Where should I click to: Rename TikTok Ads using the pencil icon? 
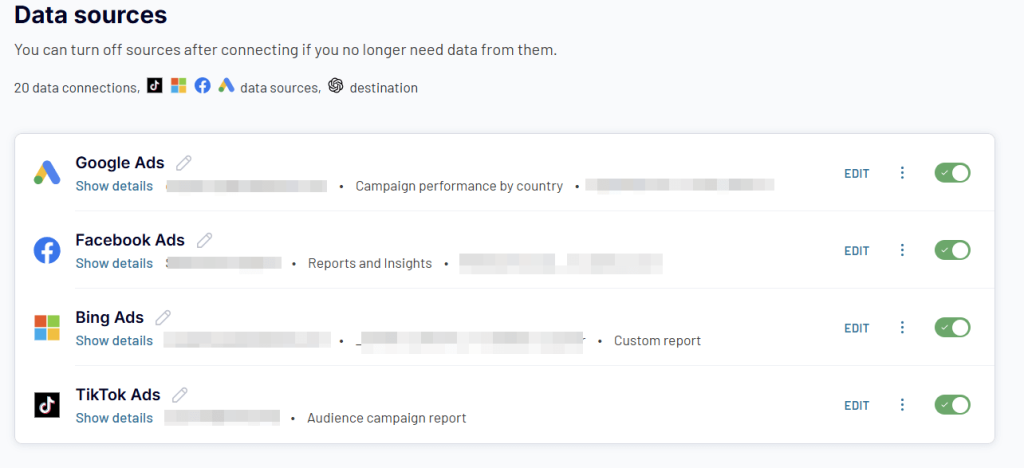coord(180,395)
